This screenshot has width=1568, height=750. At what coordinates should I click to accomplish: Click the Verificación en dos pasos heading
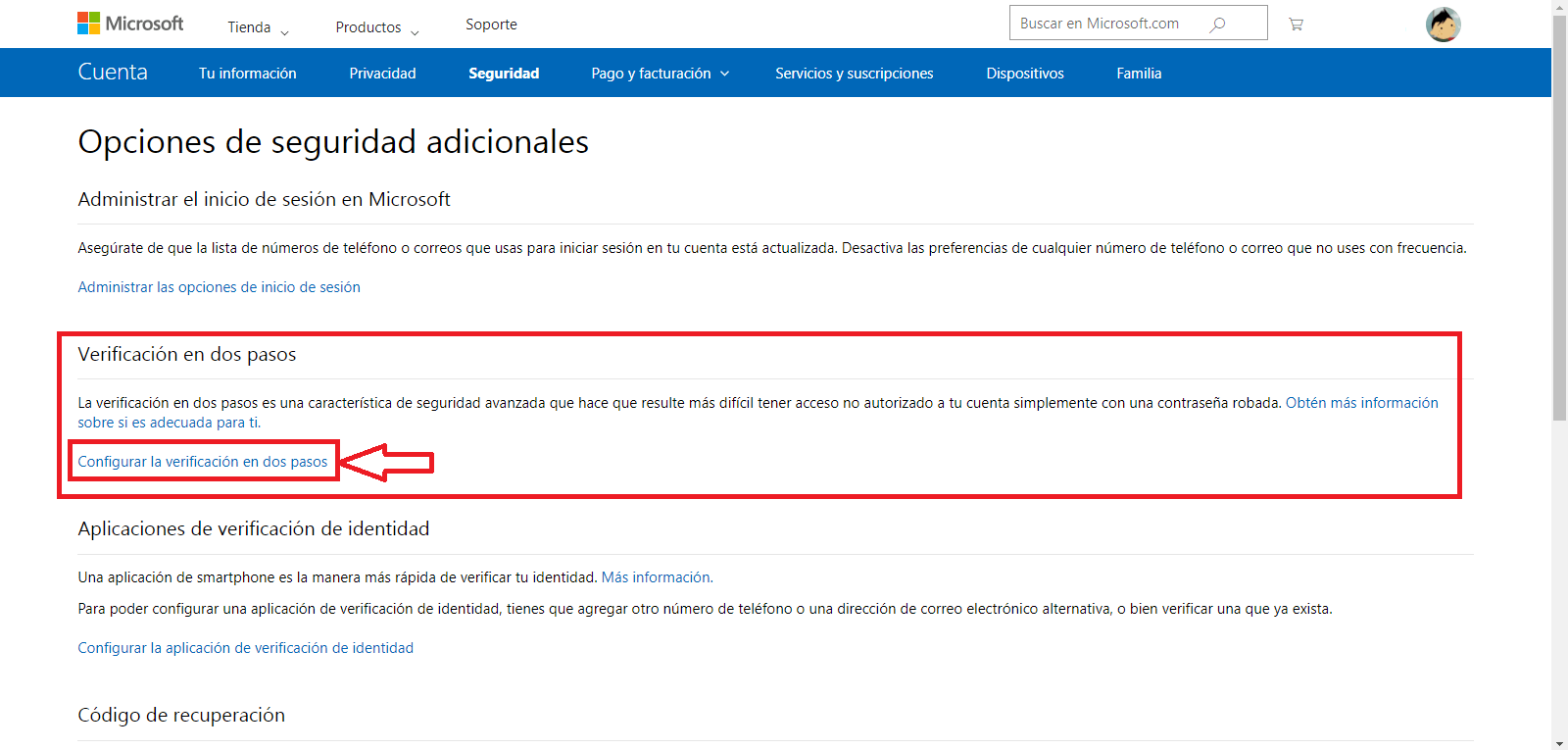pyautogui.click(x=187, y=354)
